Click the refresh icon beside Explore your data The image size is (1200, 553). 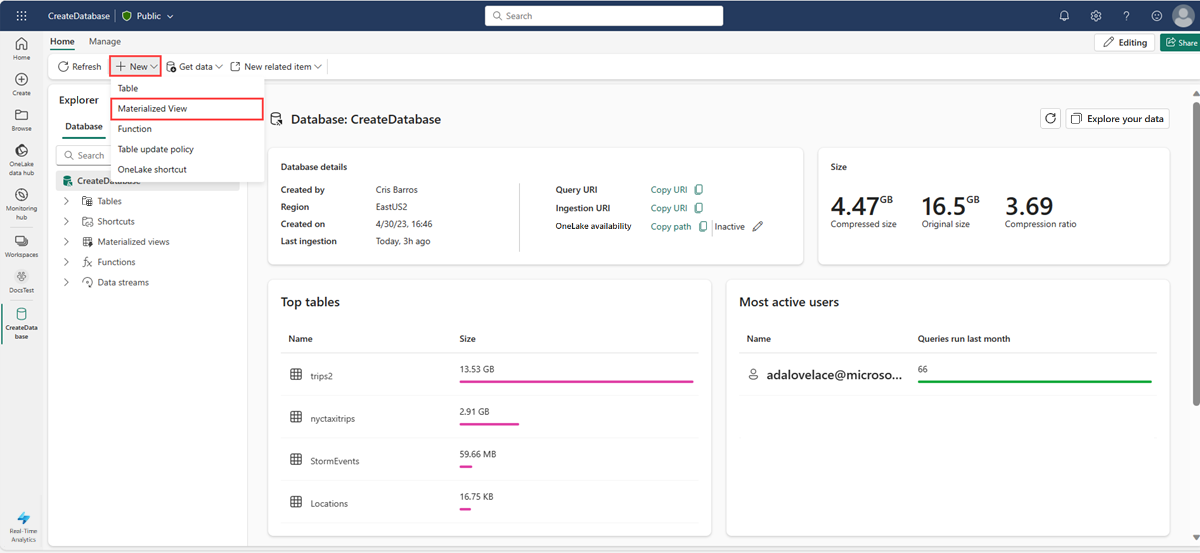coord(1050,118)
